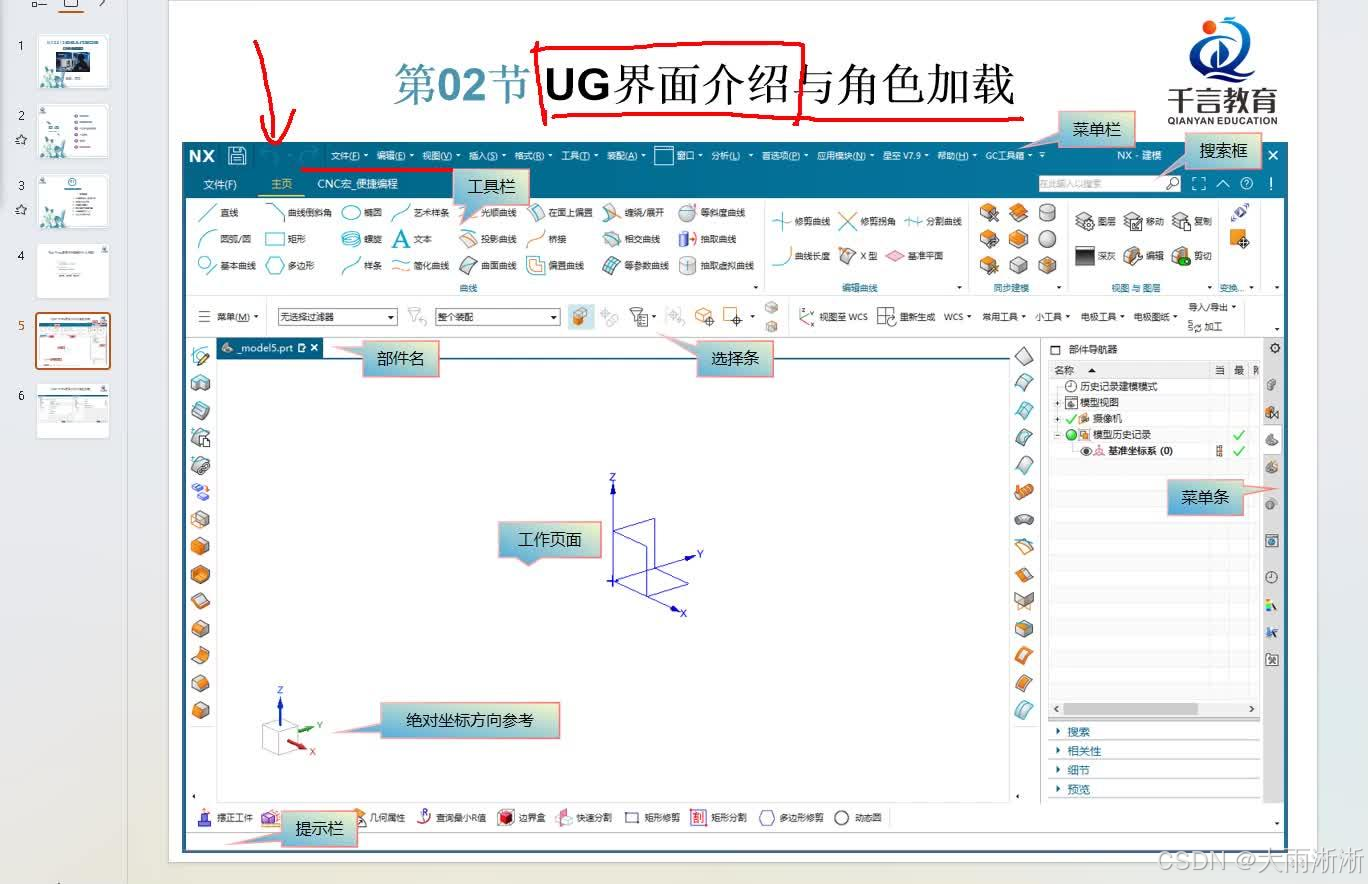Open the 常用工具 dropdown
1368x884 pixels.
point(1003,316)
